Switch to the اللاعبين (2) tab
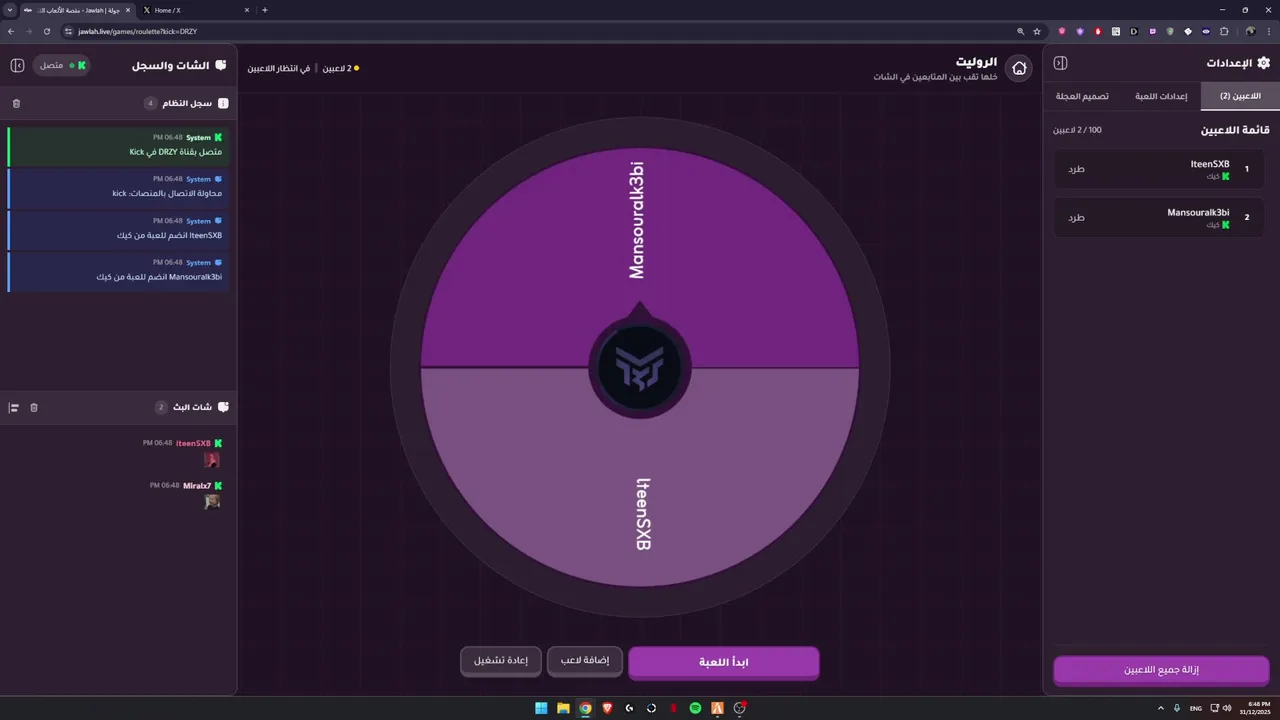The height and width of the screenshot is (720, 1280). 1240,96
